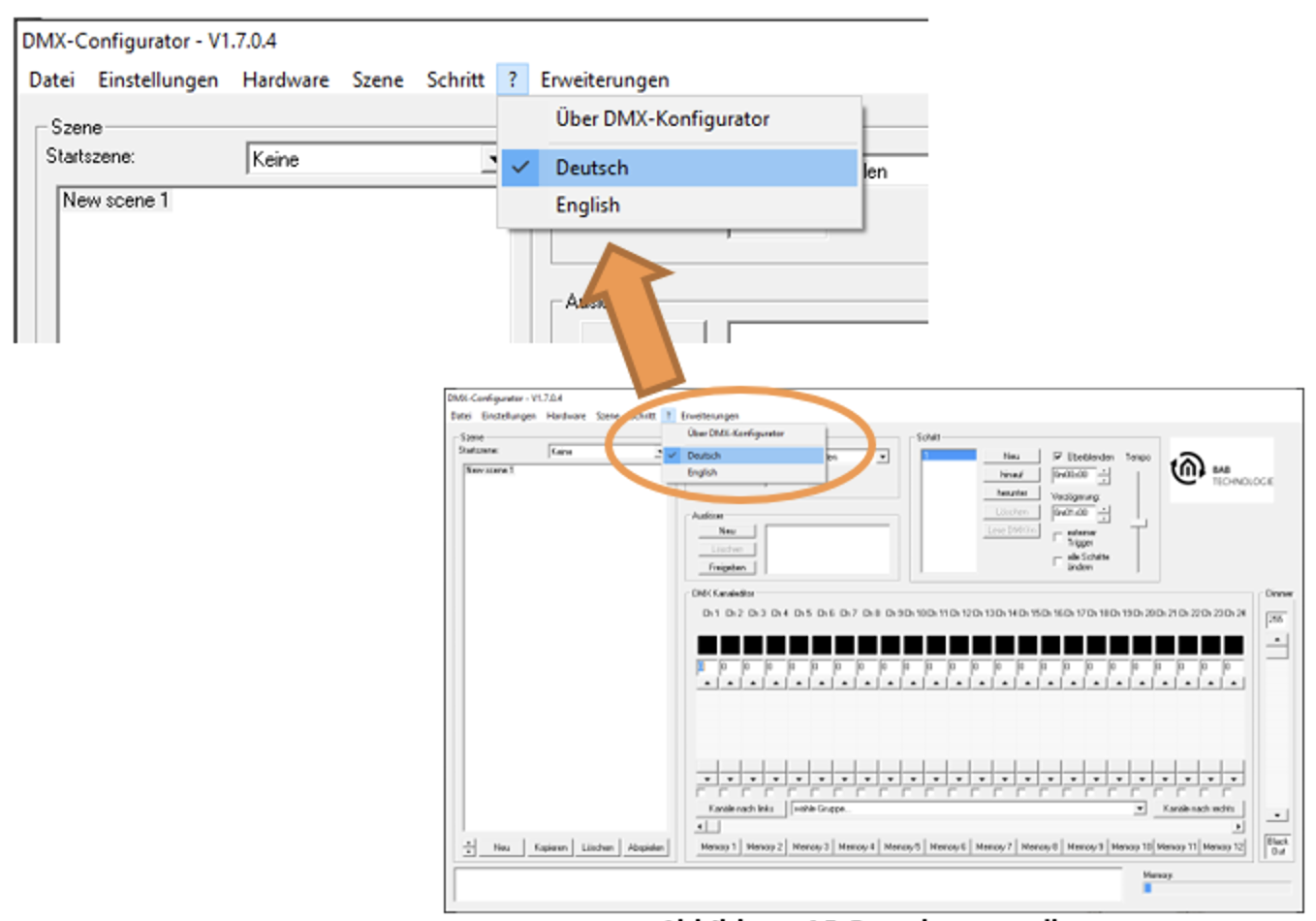Click the Kopieren button below scene list
The image size is (1316, 921).
[550, 847]
